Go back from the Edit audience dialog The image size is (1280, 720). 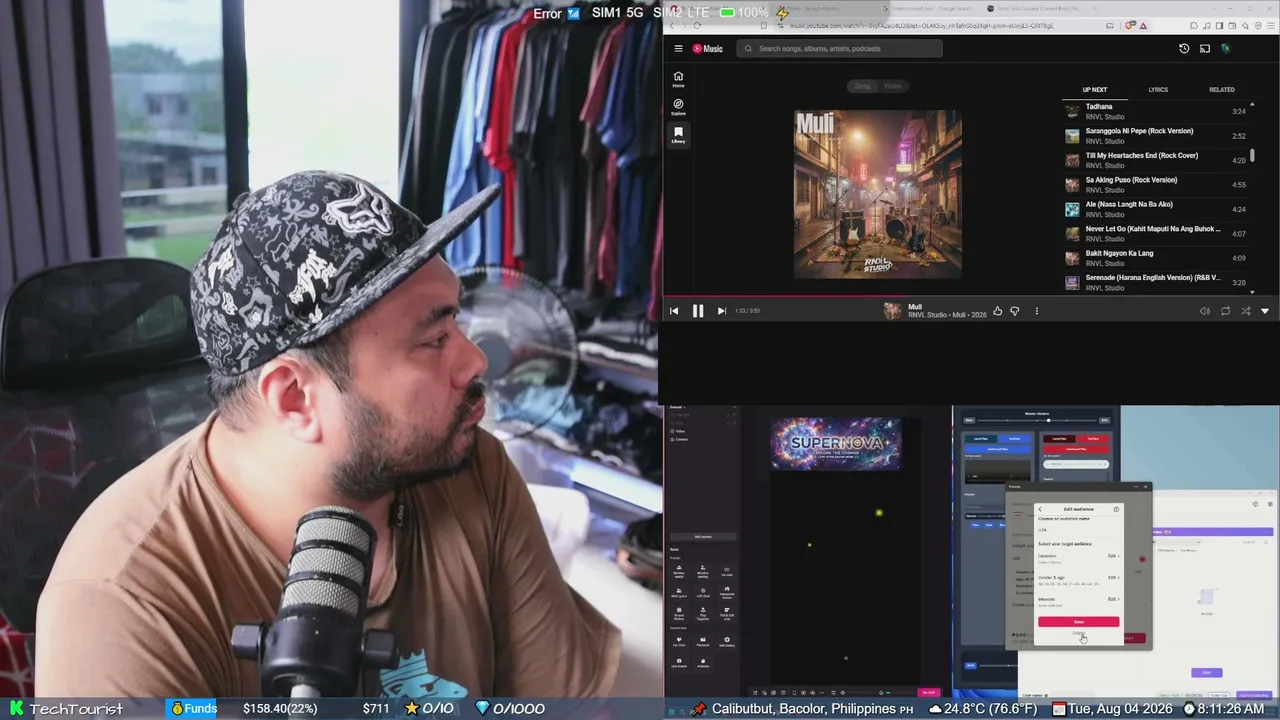1040,509
